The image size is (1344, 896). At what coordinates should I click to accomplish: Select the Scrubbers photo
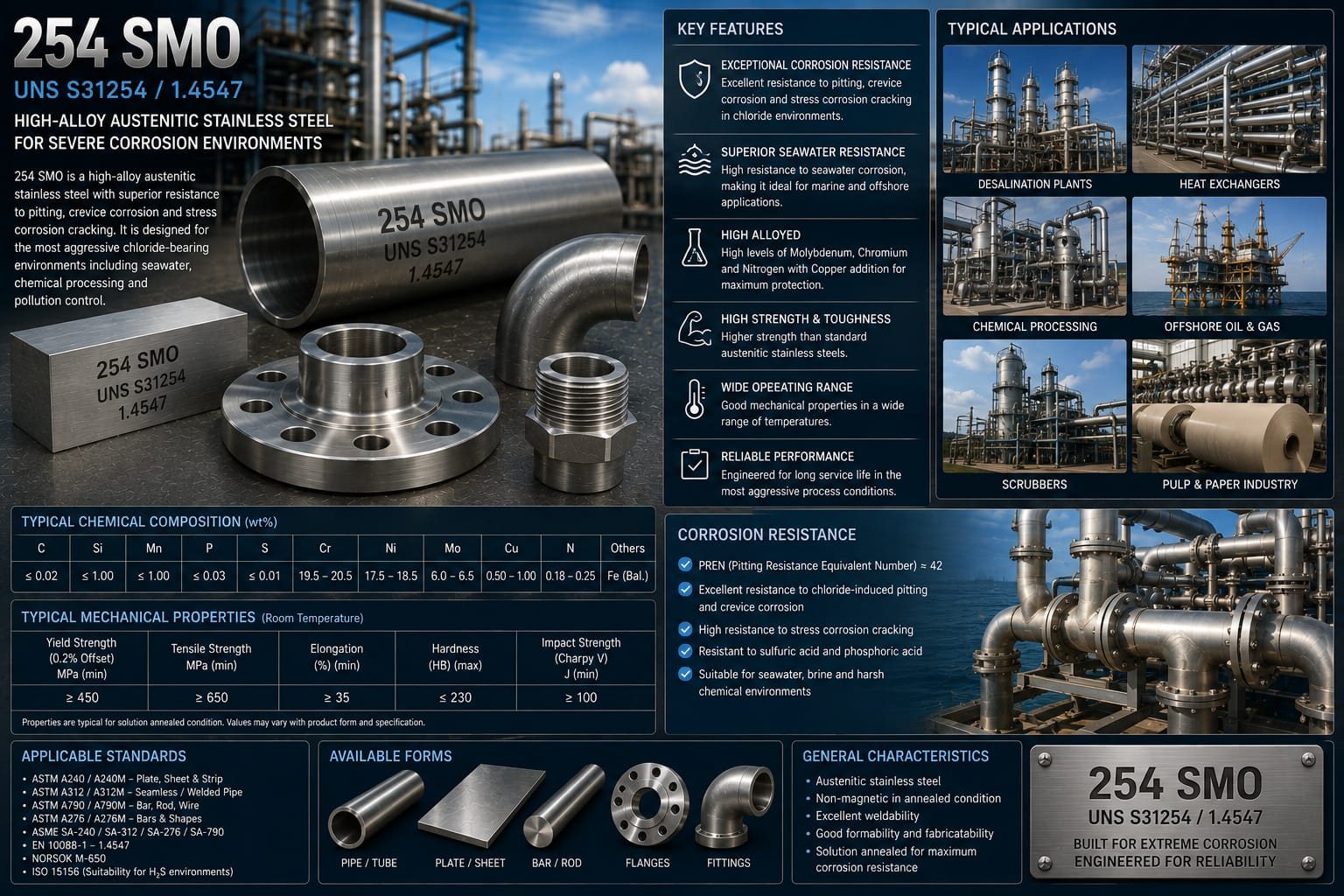[x=1034, y=406]
